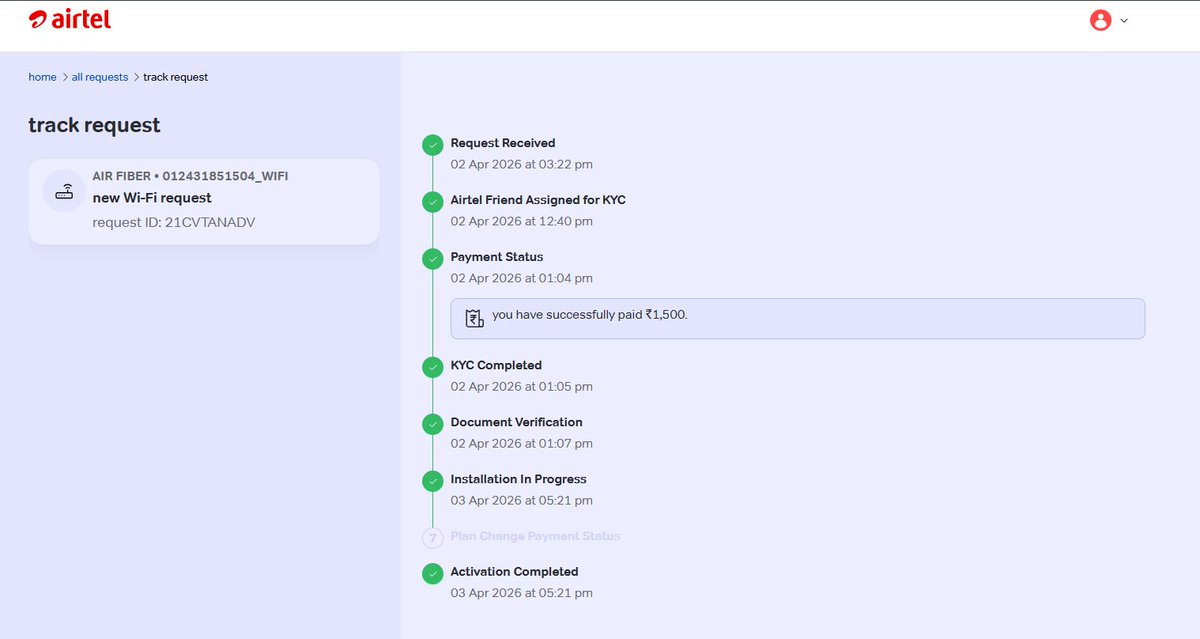Image resolution: width=1200 pixels, height=639 pixels.
Task: Open the user profile avatar
Action: coord(1100,20)
